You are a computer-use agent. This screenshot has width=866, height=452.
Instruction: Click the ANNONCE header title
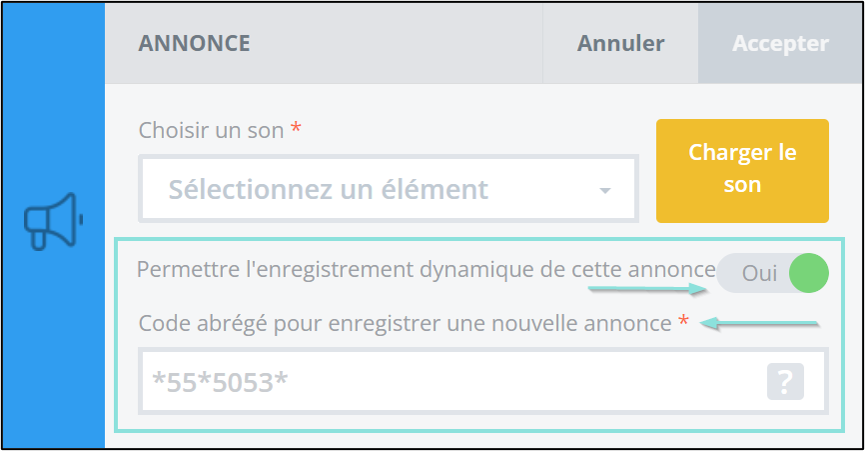[x=194, y=43]
